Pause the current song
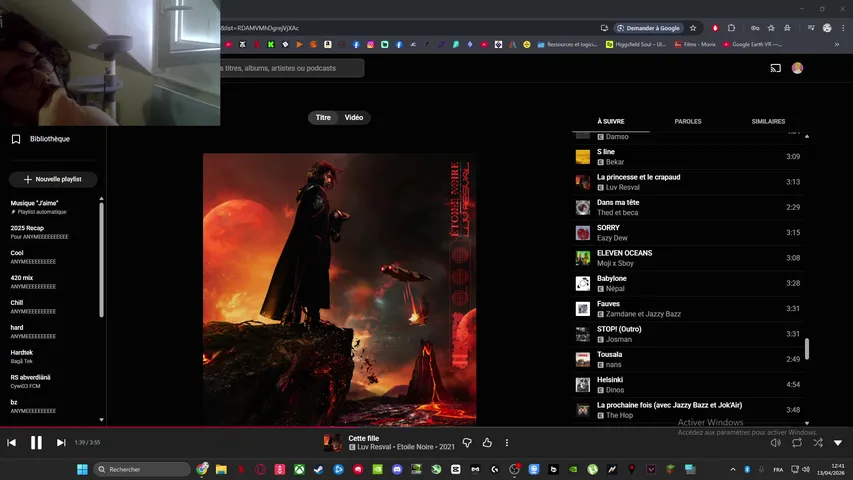This screenshot has height=480, width=853. coord(36,443)
